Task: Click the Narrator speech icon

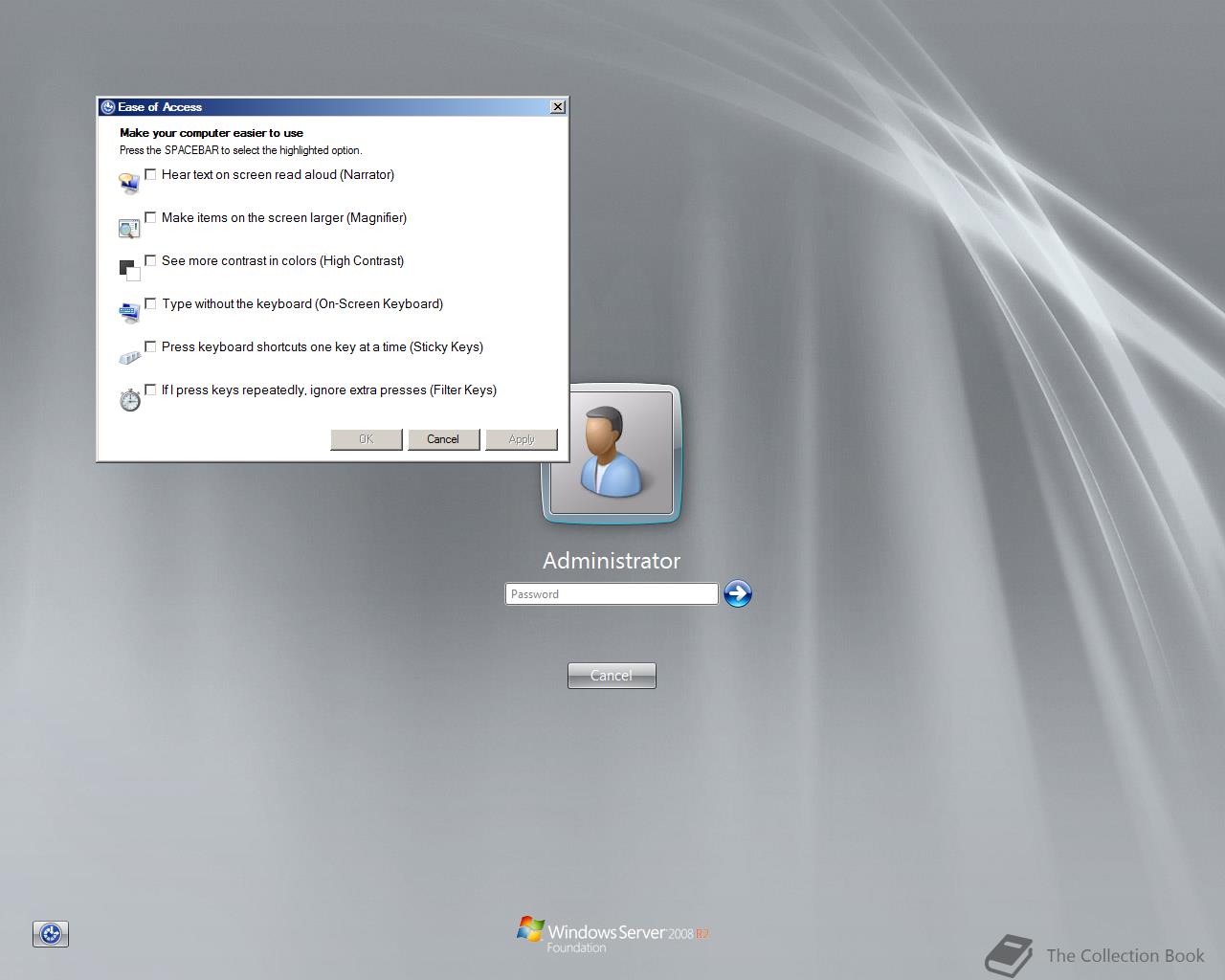Action: [x=129, y=183]
